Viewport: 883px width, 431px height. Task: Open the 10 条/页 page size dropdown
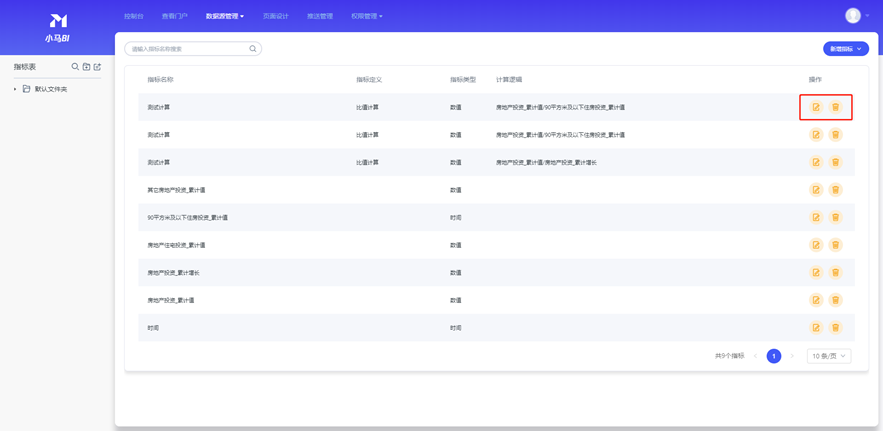click(829, 356)
